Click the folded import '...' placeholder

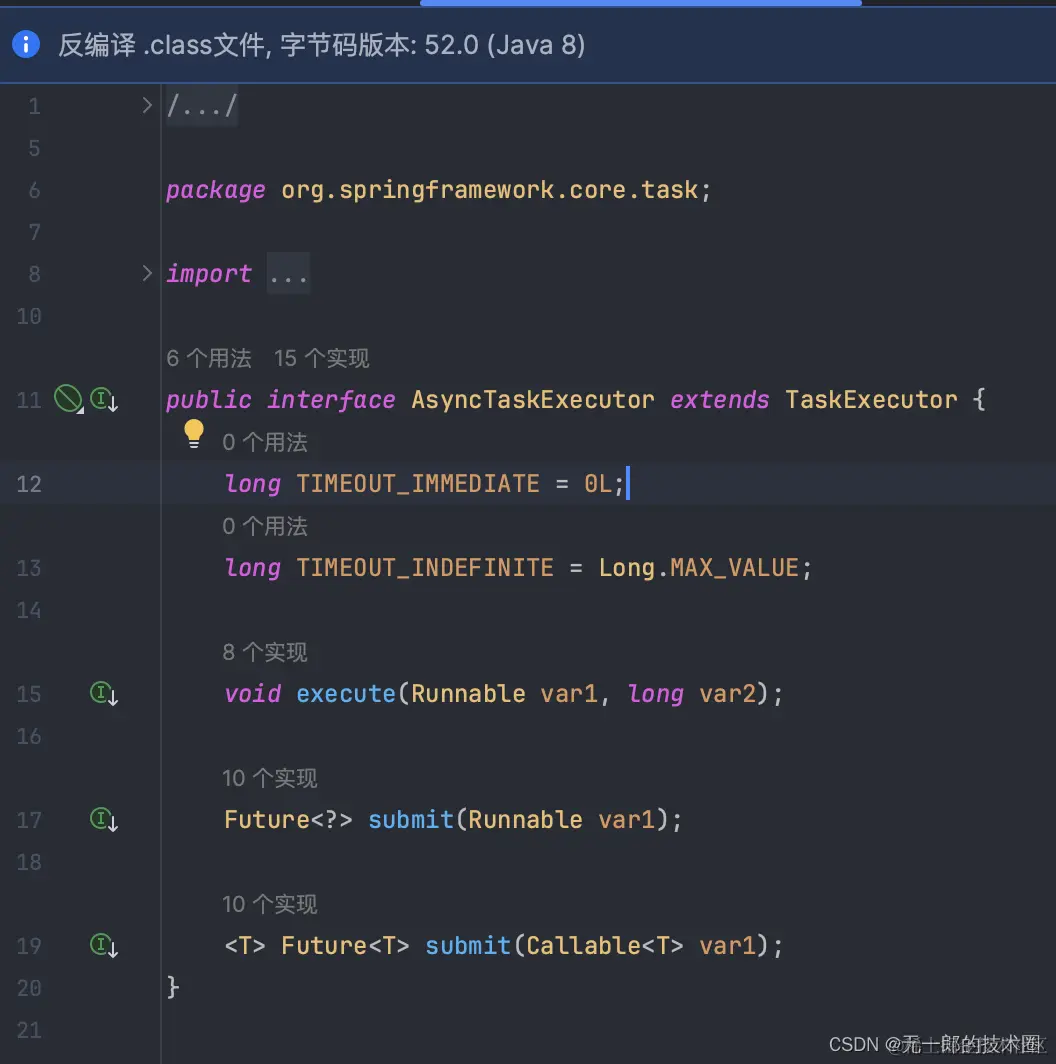(x=288, y=274)
